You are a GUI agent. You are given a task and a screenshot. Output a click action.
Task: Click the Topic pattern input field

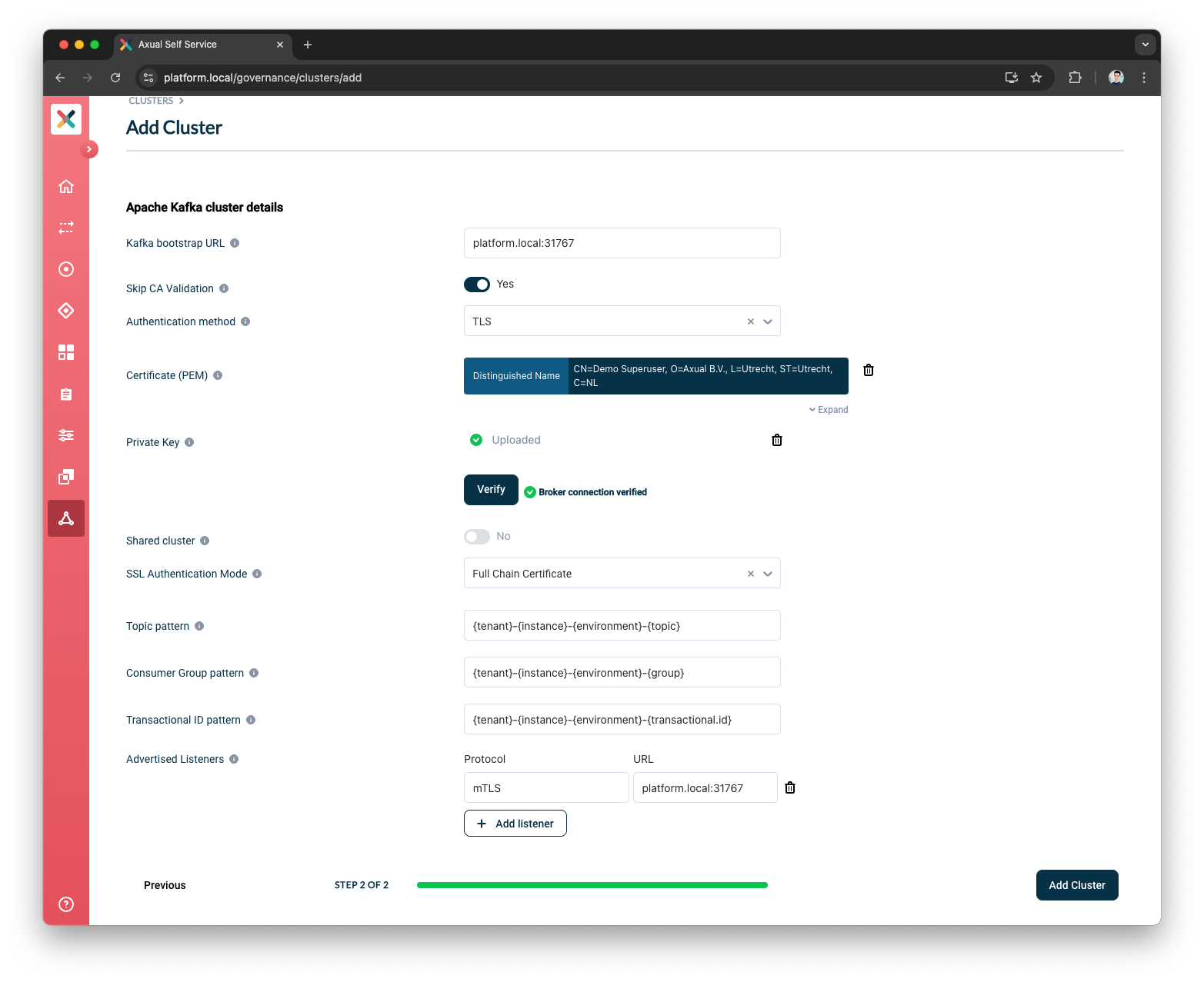[x=622, y=625]
